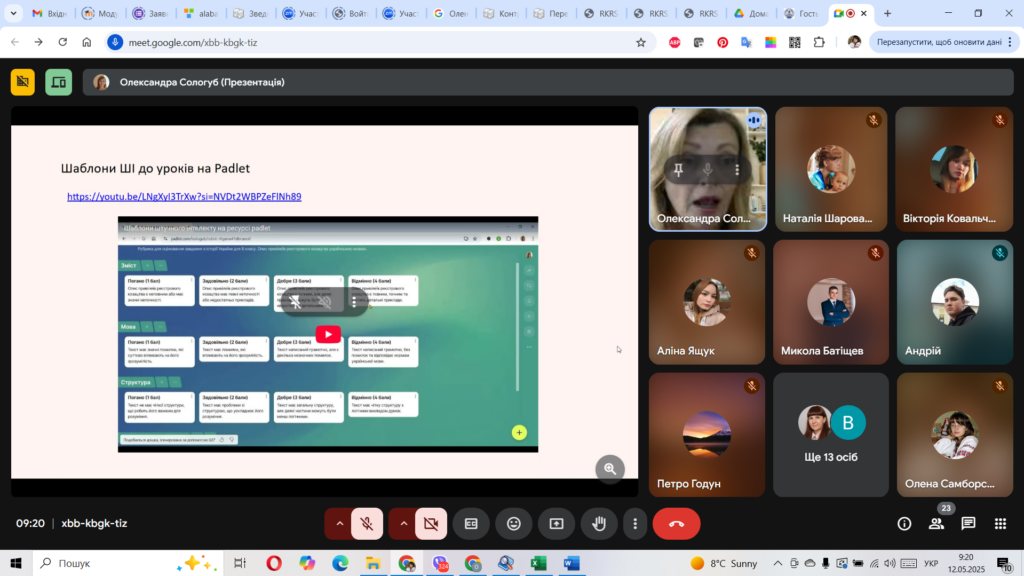Click the present now screen share button

[x=556, y=524]
